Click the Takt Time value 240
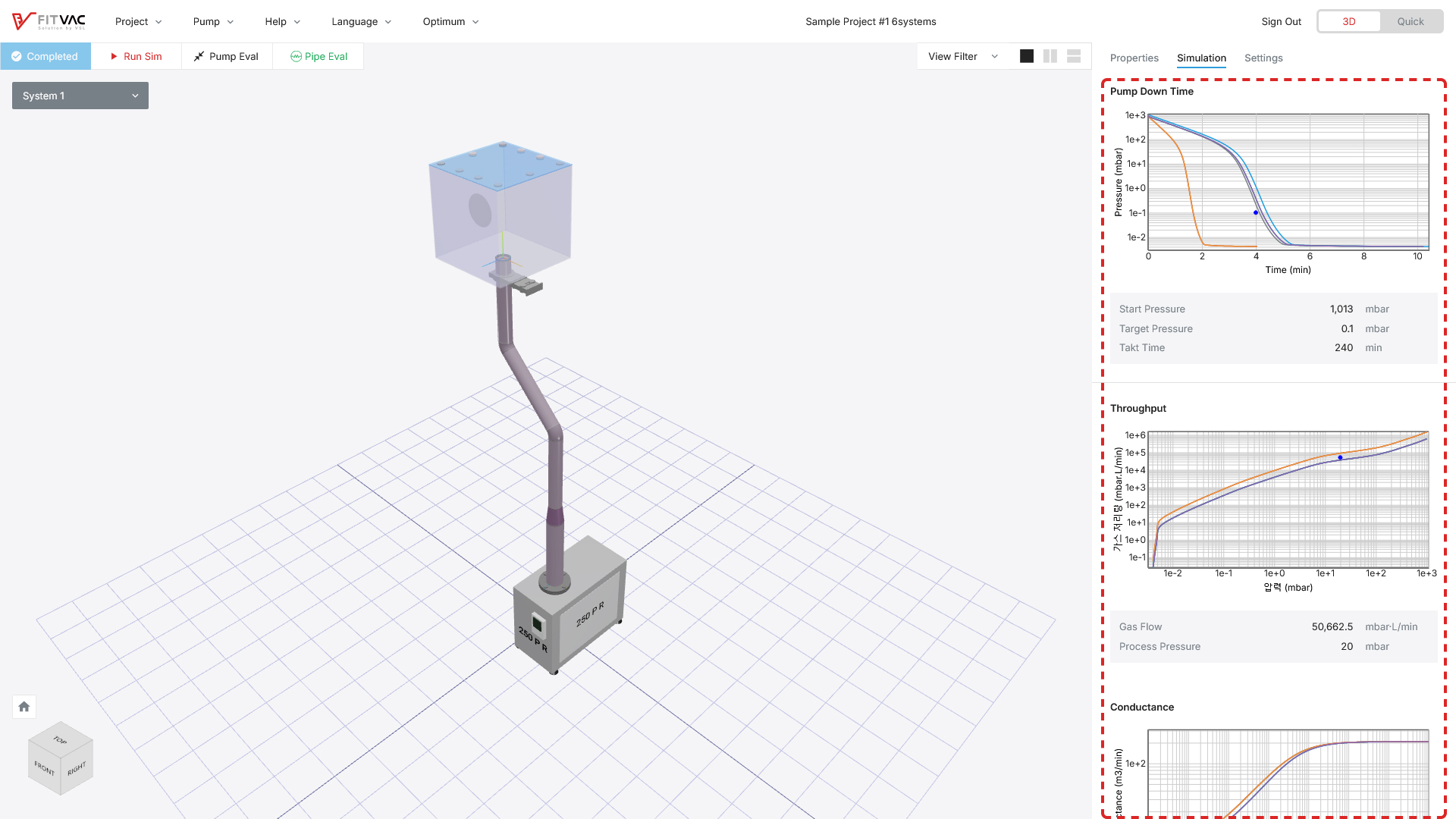 1344,347
